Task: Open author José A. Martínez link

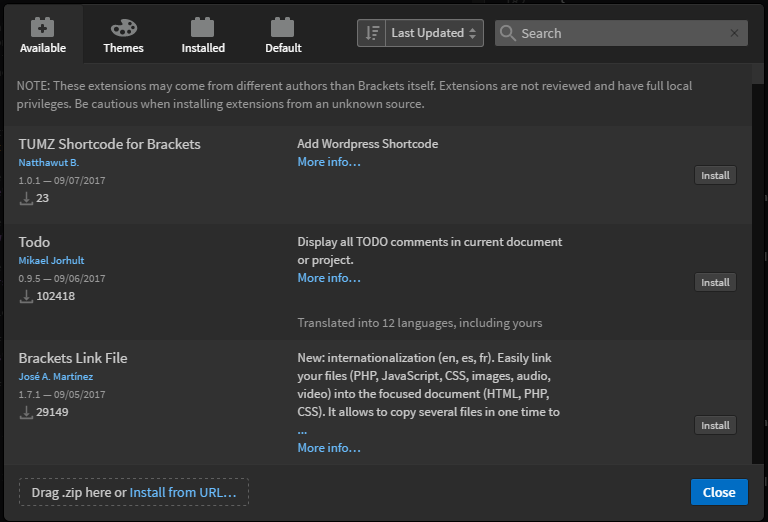Action: [x=58, y=377]
